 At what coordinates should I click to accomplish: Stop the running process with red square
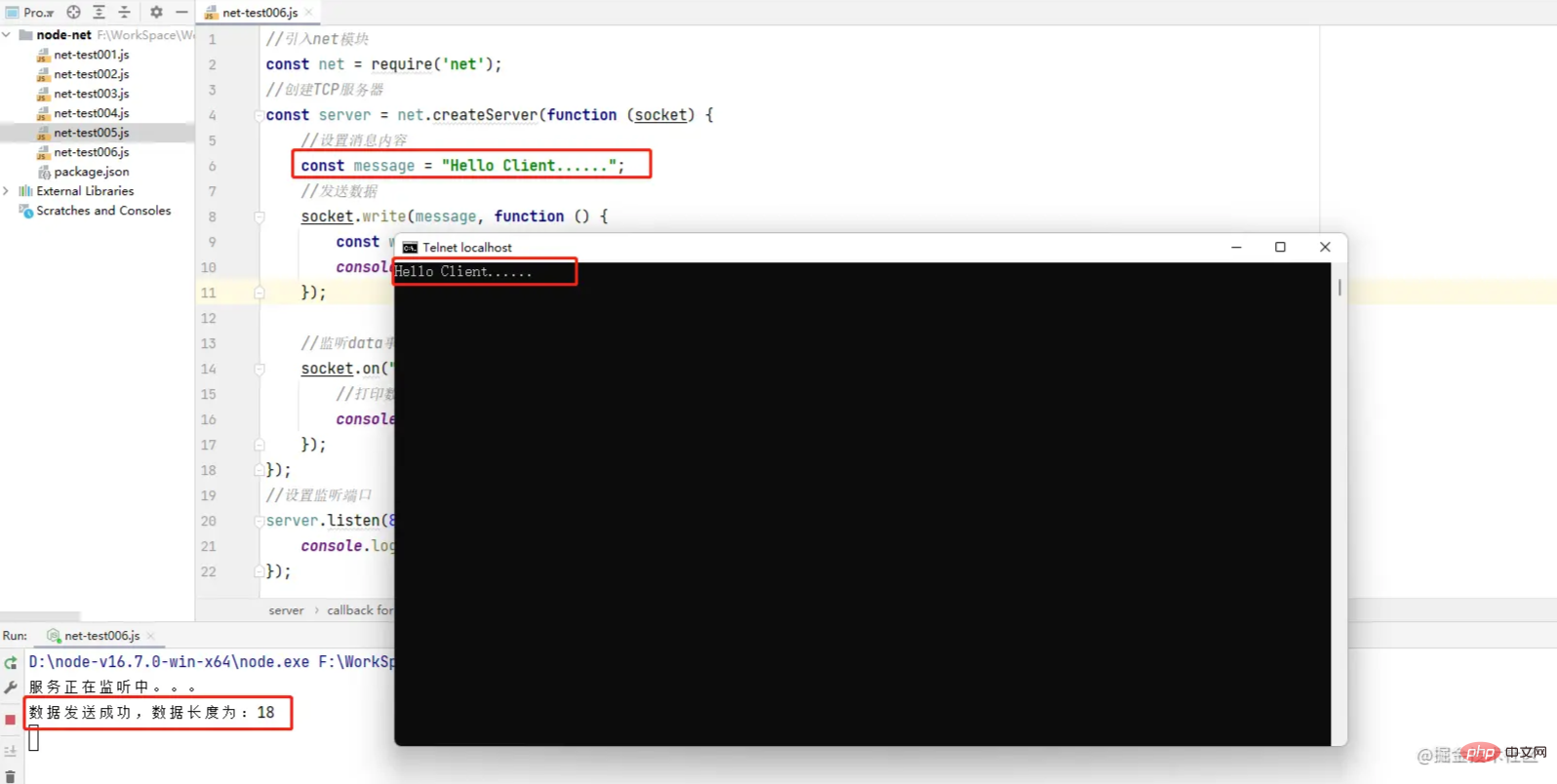tap(11, 720)
